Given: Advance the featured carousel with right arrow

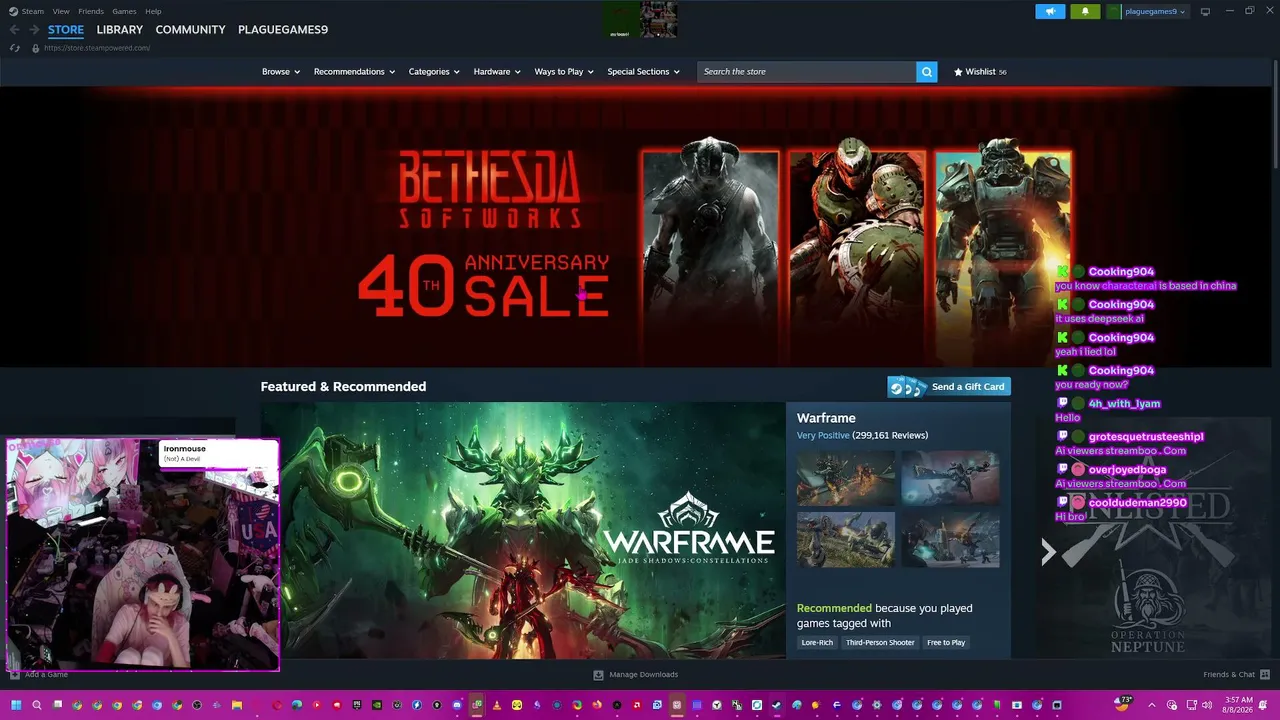Looking at the screenshot, I should (x=1048, y=552).
